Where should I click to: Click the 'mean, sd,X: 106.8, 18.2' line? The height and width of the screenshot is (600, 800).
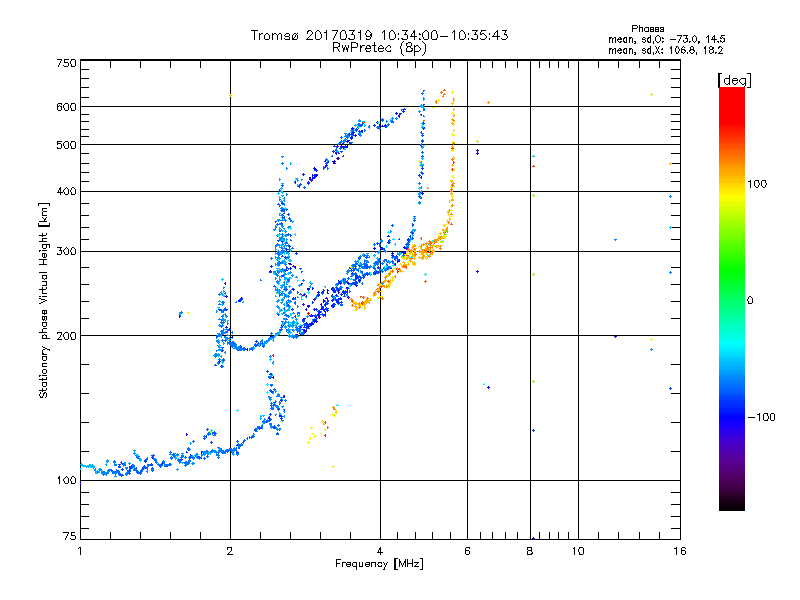click(x=665, y=50)
